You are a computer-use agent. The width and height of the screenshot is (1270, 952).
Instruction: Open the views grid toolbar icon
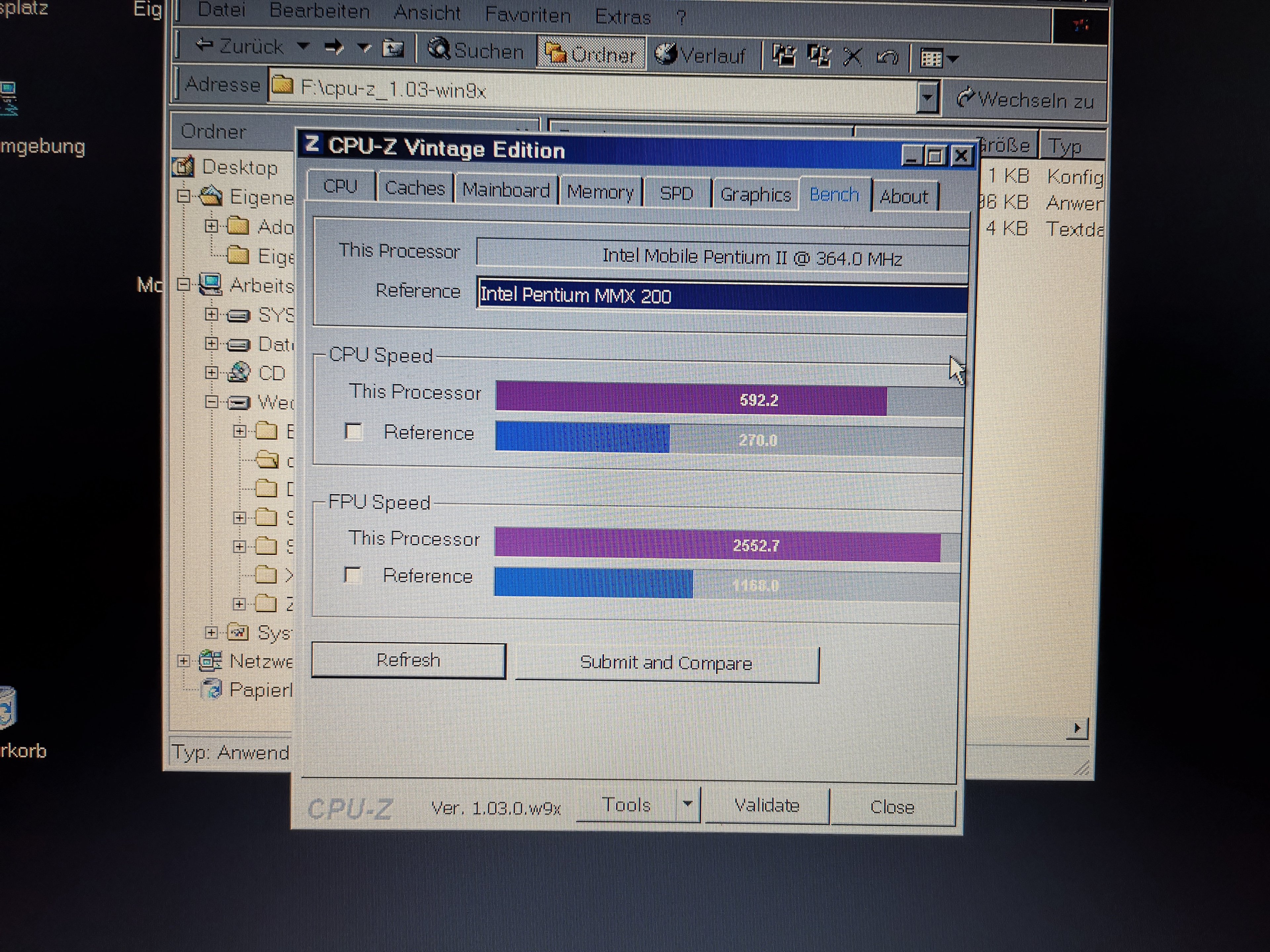point(932,59)
